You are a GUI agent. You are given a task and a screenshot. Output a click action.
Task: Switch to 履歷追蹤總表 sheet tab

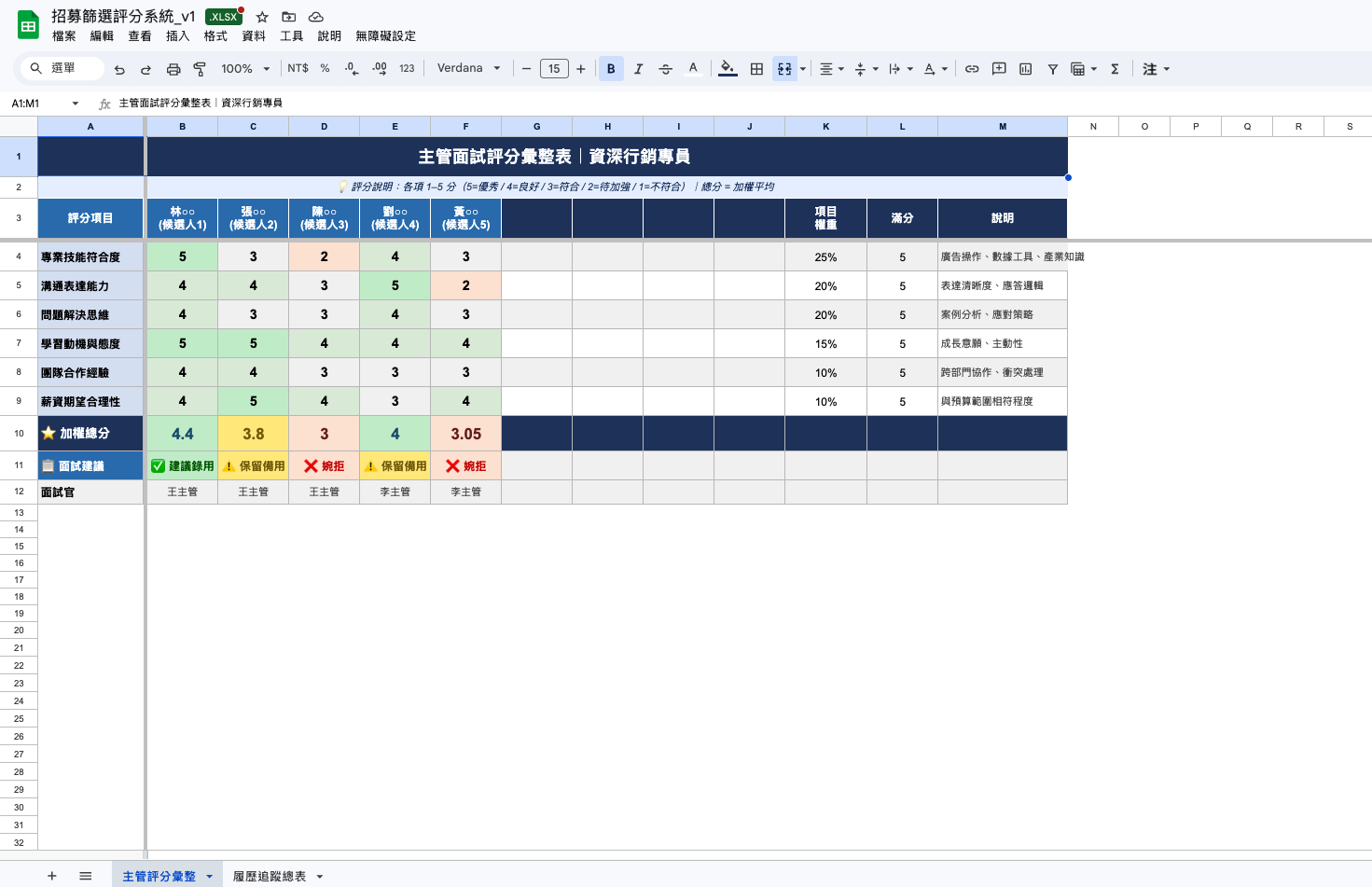pos(270,876)
